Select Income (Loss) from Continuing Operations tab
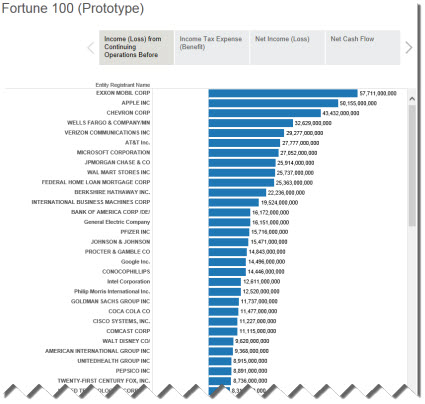The width and height of the screenshot is (425, 404). [x=136, y=47]
